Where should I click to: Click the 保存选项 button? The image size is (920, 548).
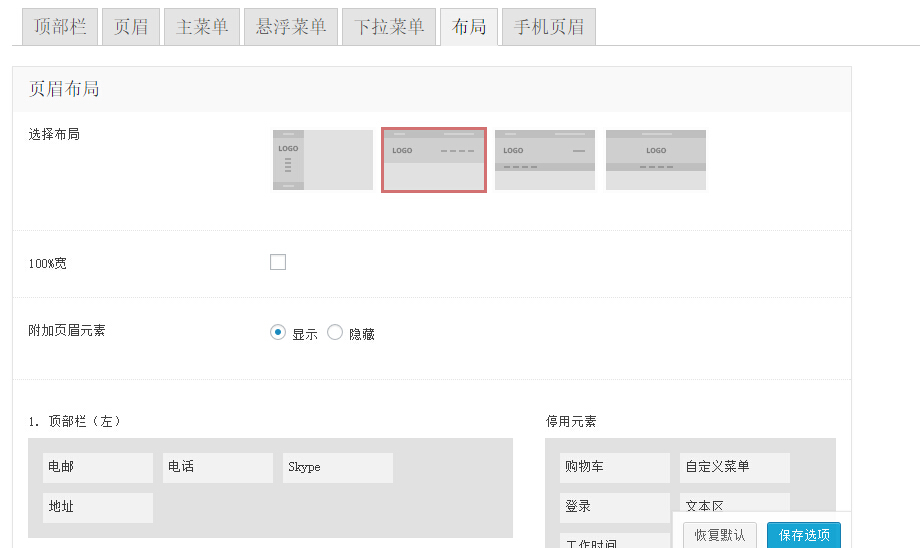point(803,535)
